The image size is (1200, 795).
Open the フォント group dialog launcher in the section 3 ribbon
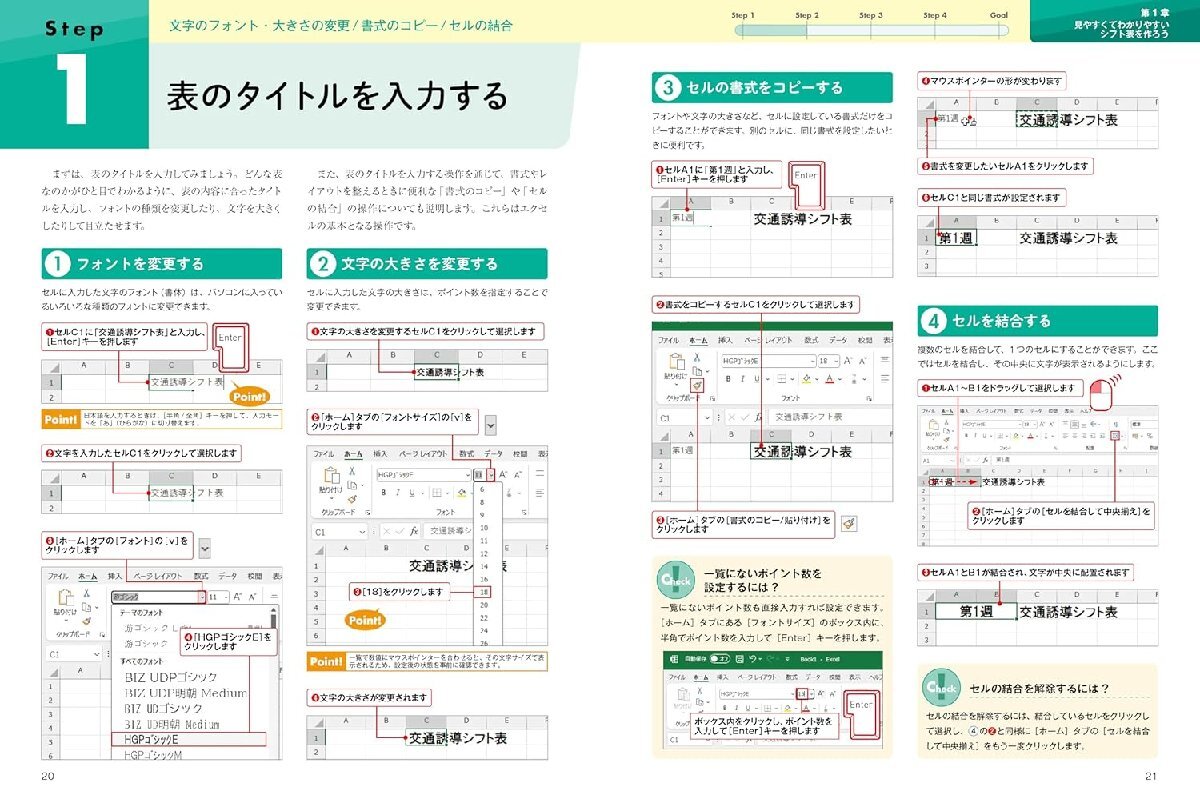coord(869,399)
